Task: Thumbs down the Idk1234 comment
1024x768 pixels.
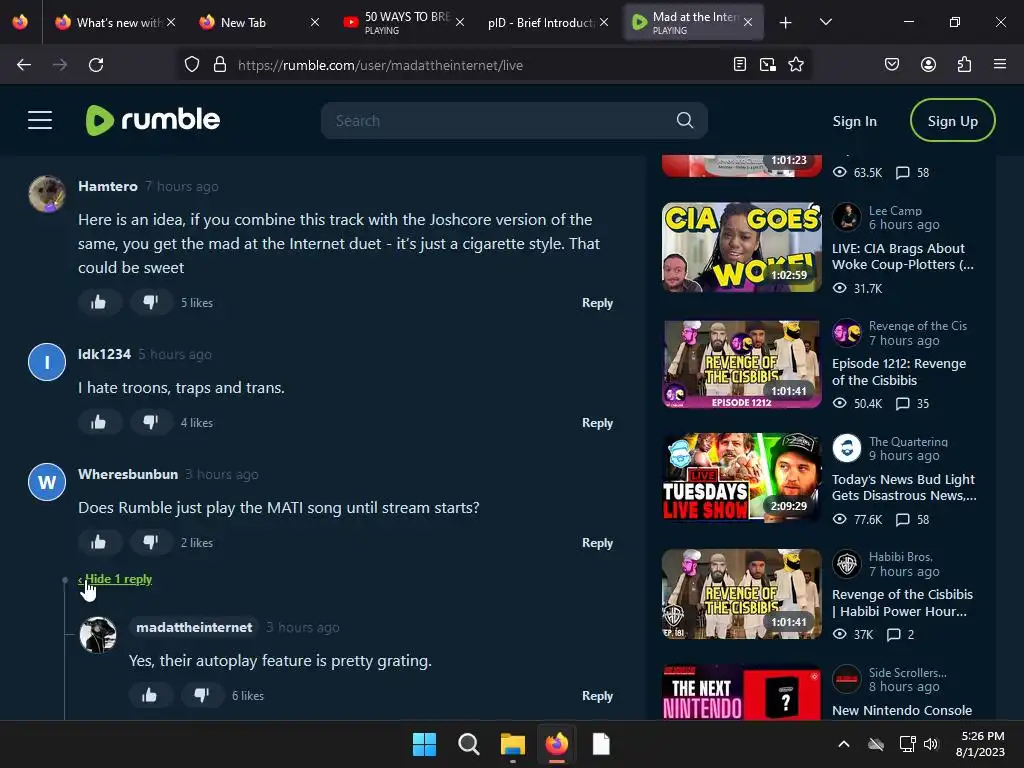Action: 151,423
